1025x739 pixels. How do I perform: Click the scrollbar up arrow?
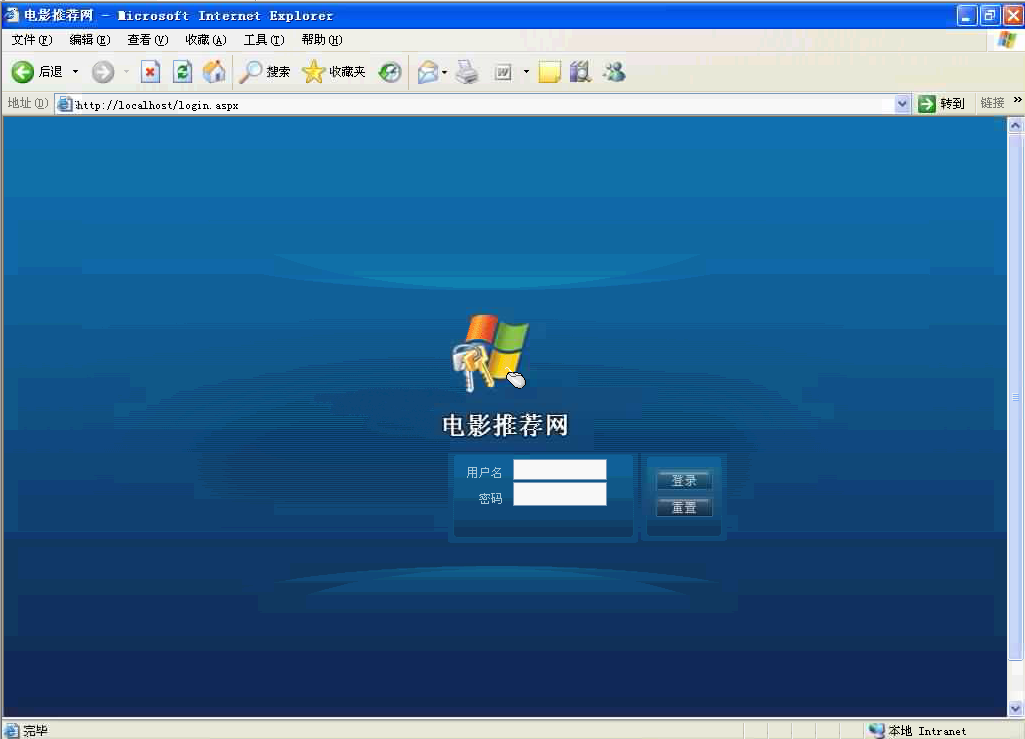(x=1015, y=125)
